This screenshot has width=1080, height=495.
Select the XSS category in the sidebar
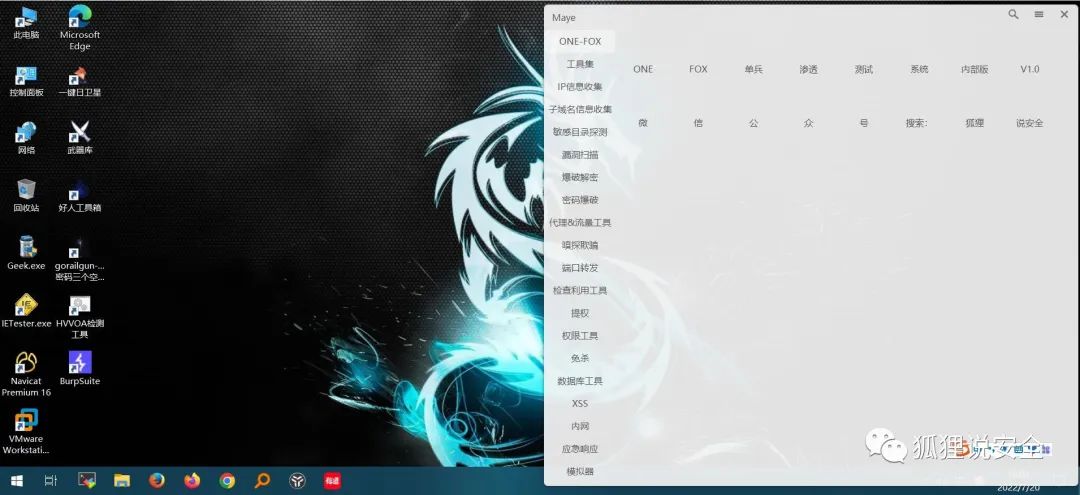tap(580, 403)
